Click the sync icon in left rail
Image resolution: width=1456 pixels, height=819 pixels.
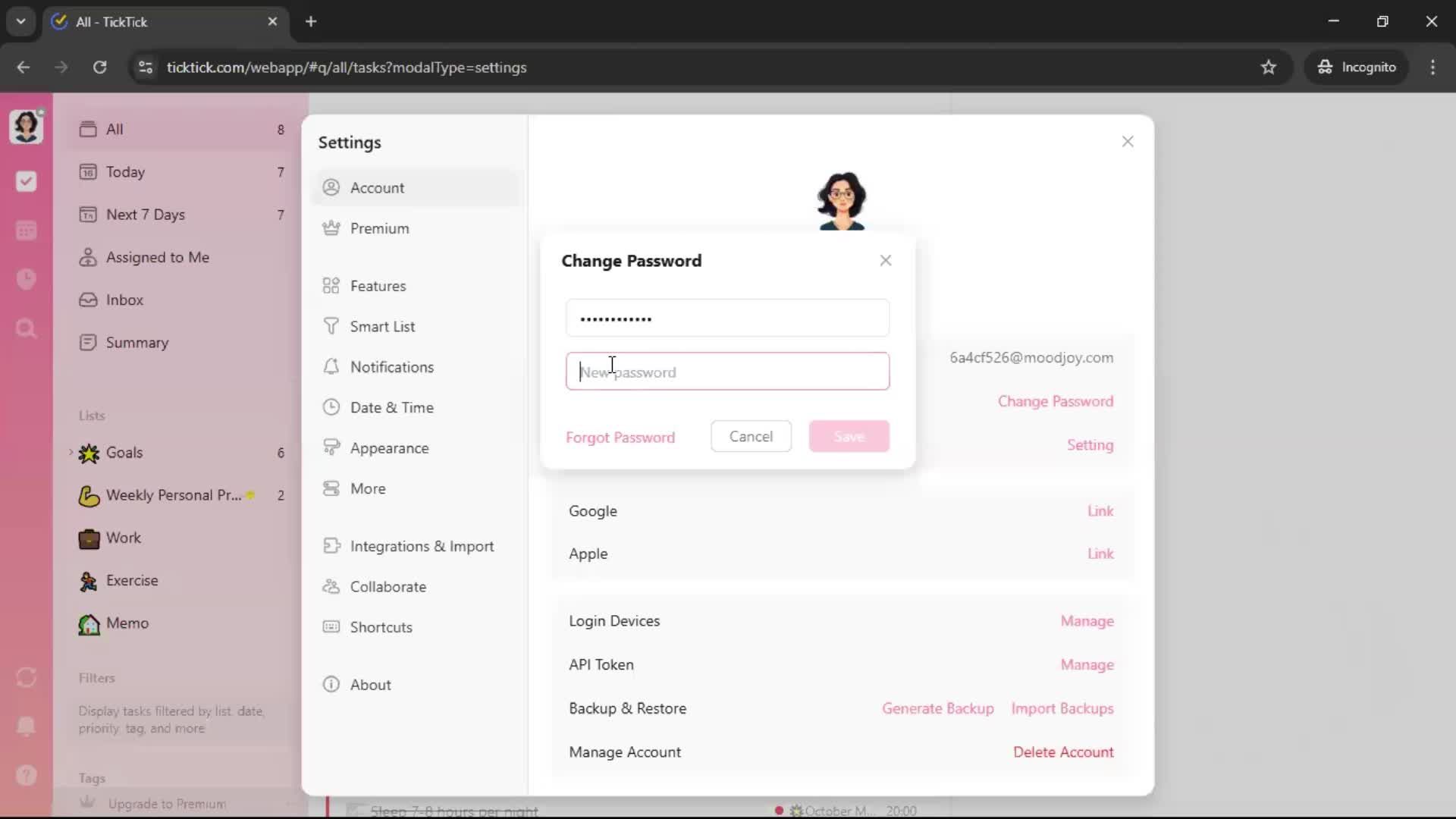[27, 677]
